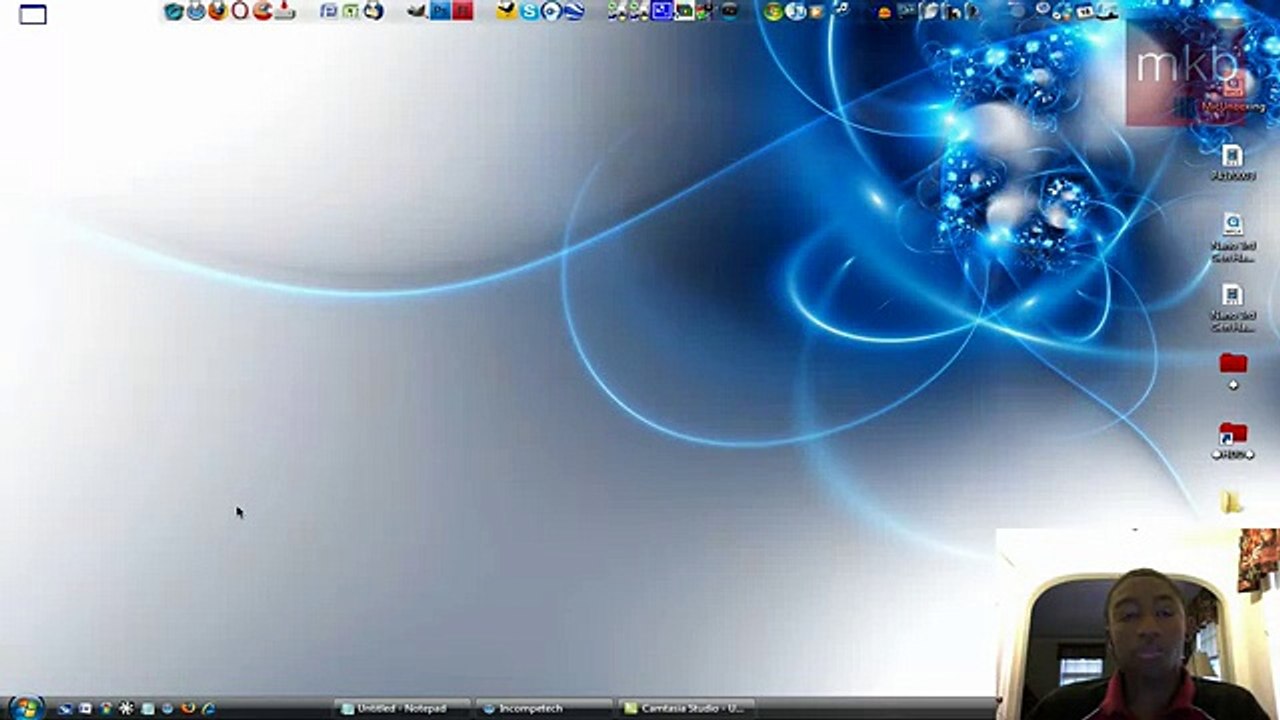Click the white asterisk quick launch icon
Image resolution: width=1280 pixels, height=720 pixels.
126,708
